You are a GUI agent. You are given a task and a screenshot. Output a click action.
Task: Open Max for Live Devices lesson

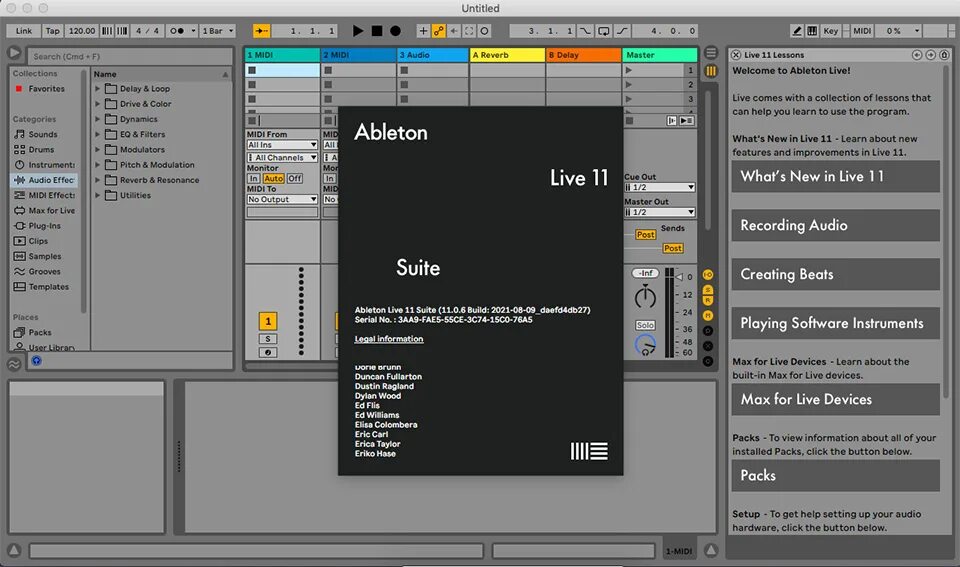835,399
